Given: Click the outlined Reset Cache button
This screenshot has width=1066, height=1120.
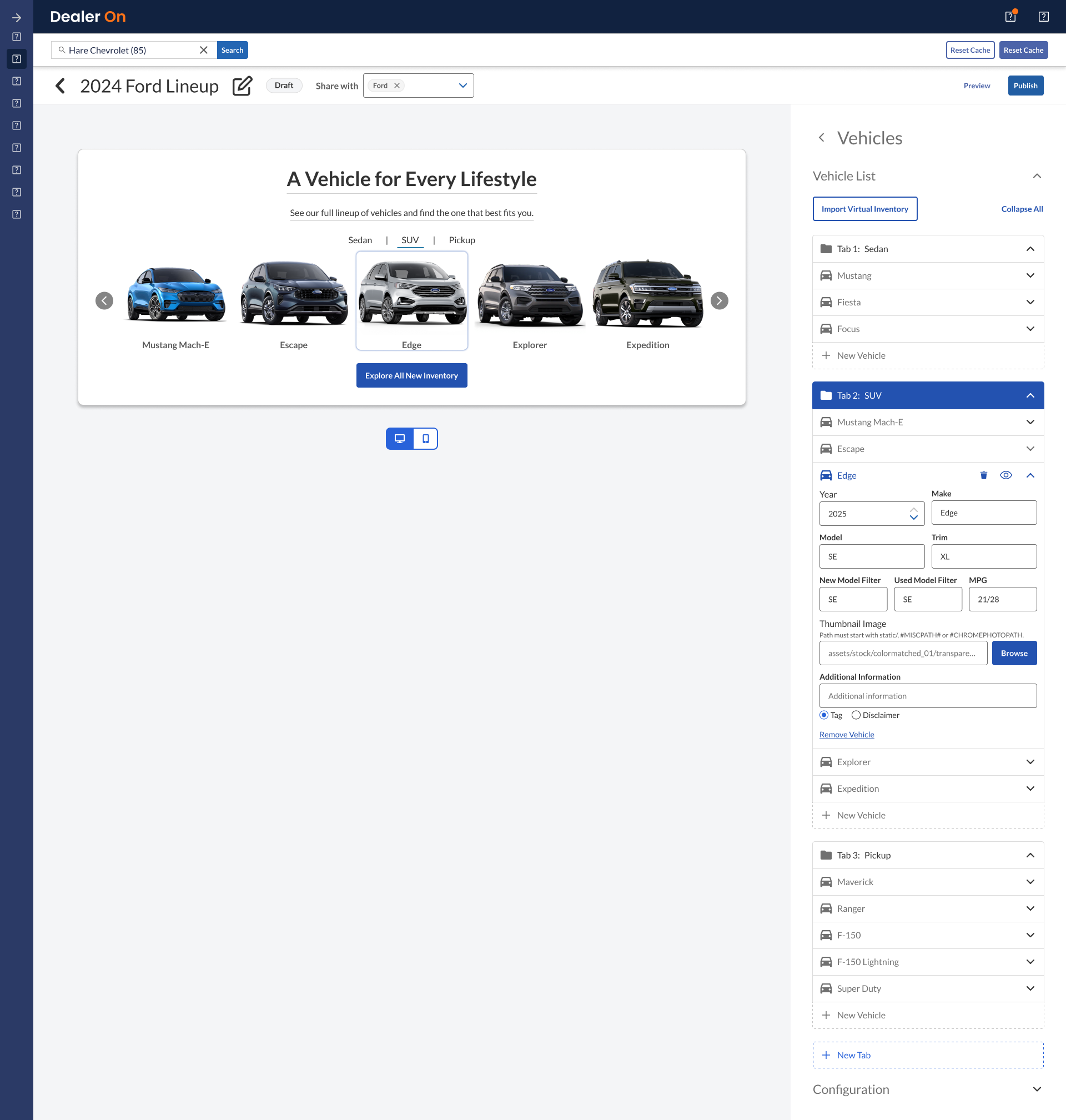Looking at the screenshot, I should [970, 50].
